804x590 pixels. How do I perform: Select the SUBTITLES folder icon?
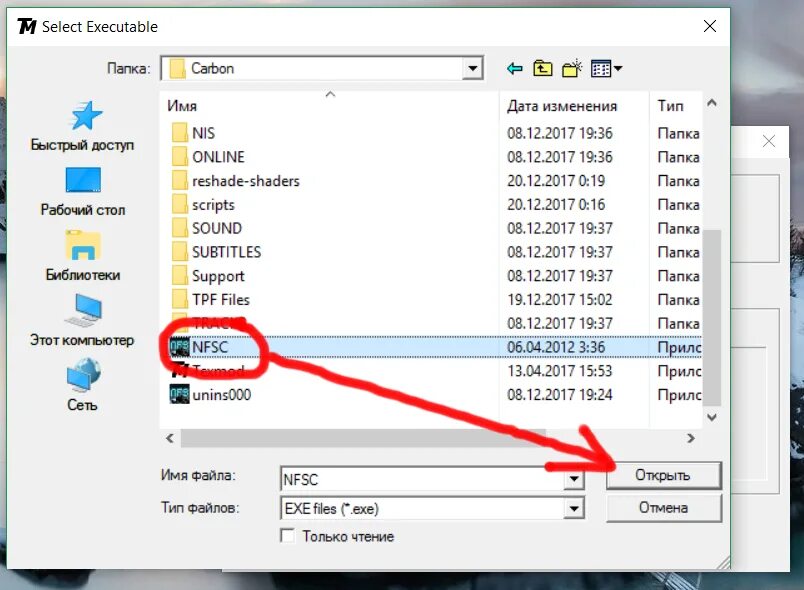179,252
